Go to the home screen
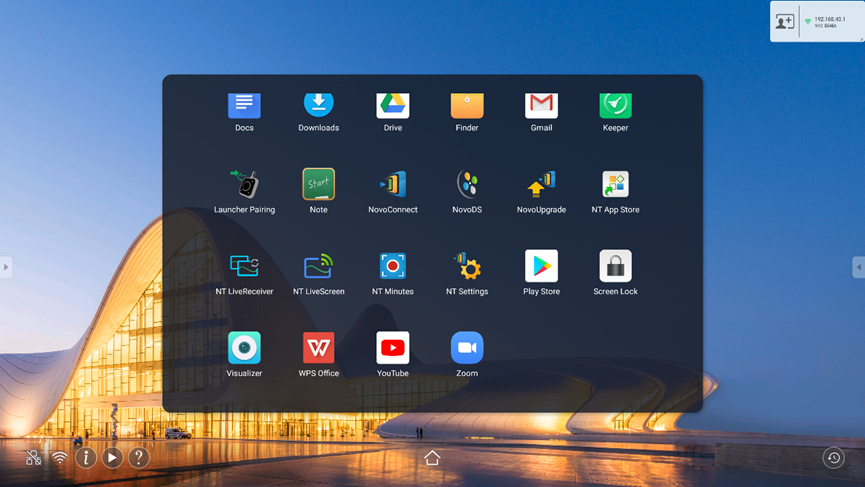 click(432, 457)
